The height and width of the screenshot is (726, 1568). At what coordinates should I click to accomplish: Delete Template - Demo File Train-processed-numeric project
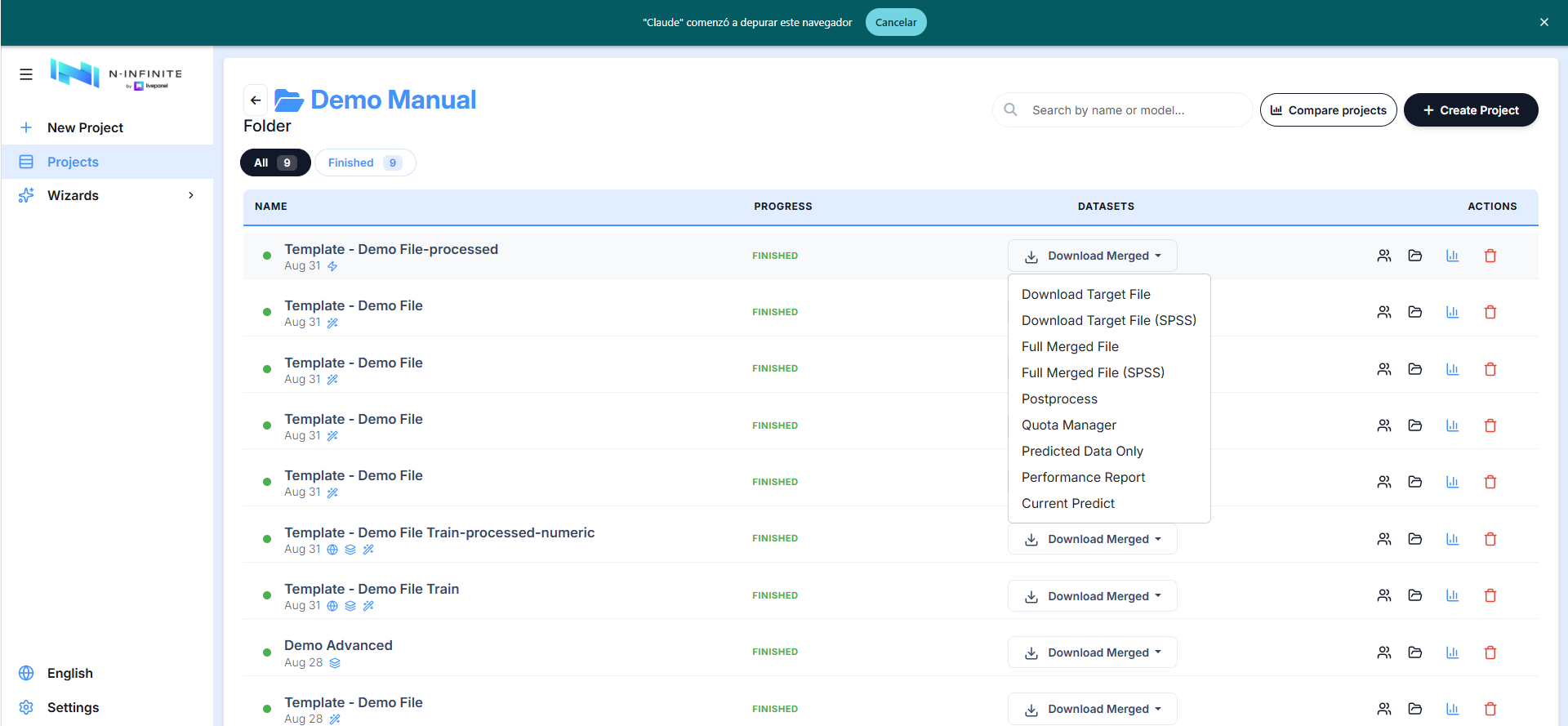[1490, 539]
